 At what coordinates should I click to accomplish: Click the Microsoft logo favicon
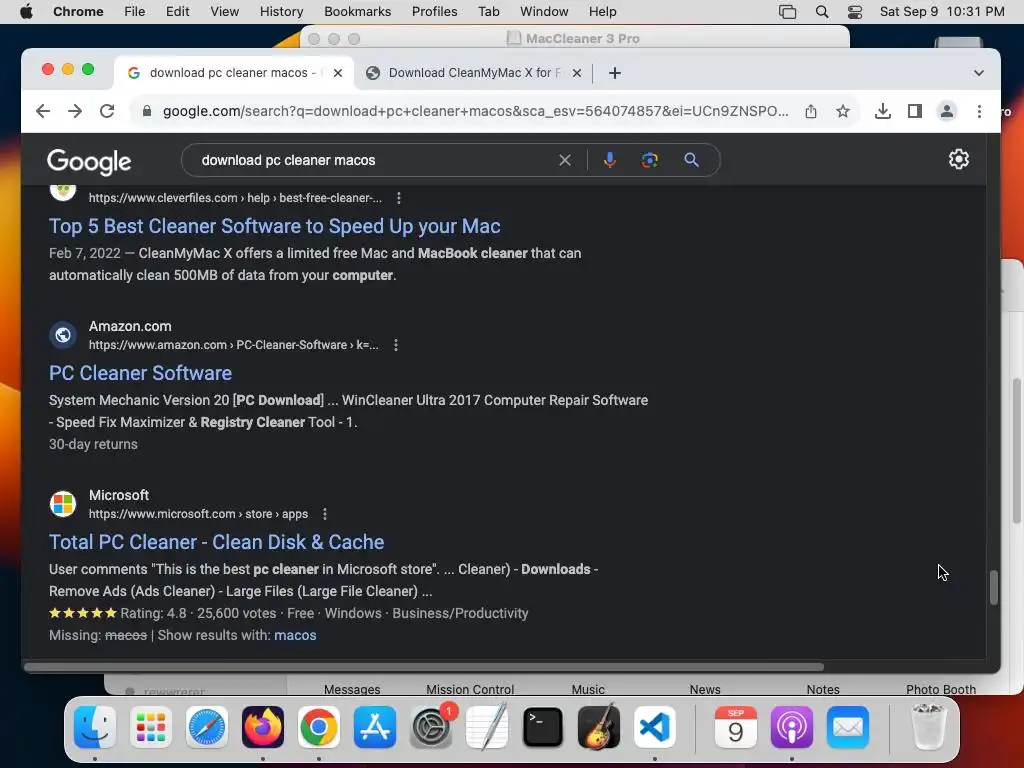[x=63, y=504]
